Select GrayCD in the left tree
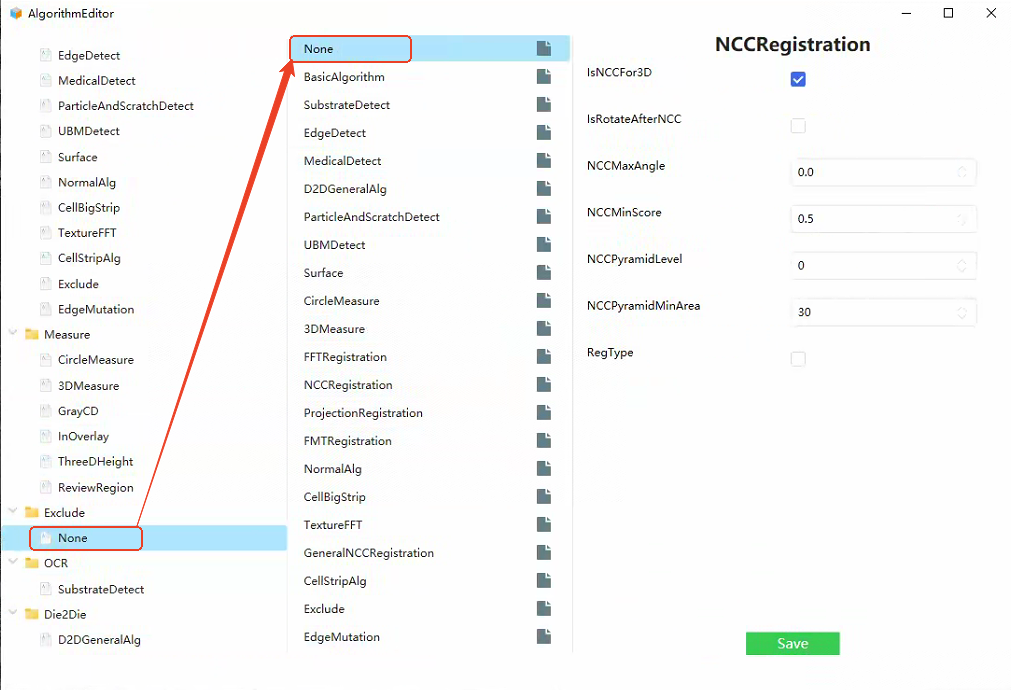 (x=78, y=411)
